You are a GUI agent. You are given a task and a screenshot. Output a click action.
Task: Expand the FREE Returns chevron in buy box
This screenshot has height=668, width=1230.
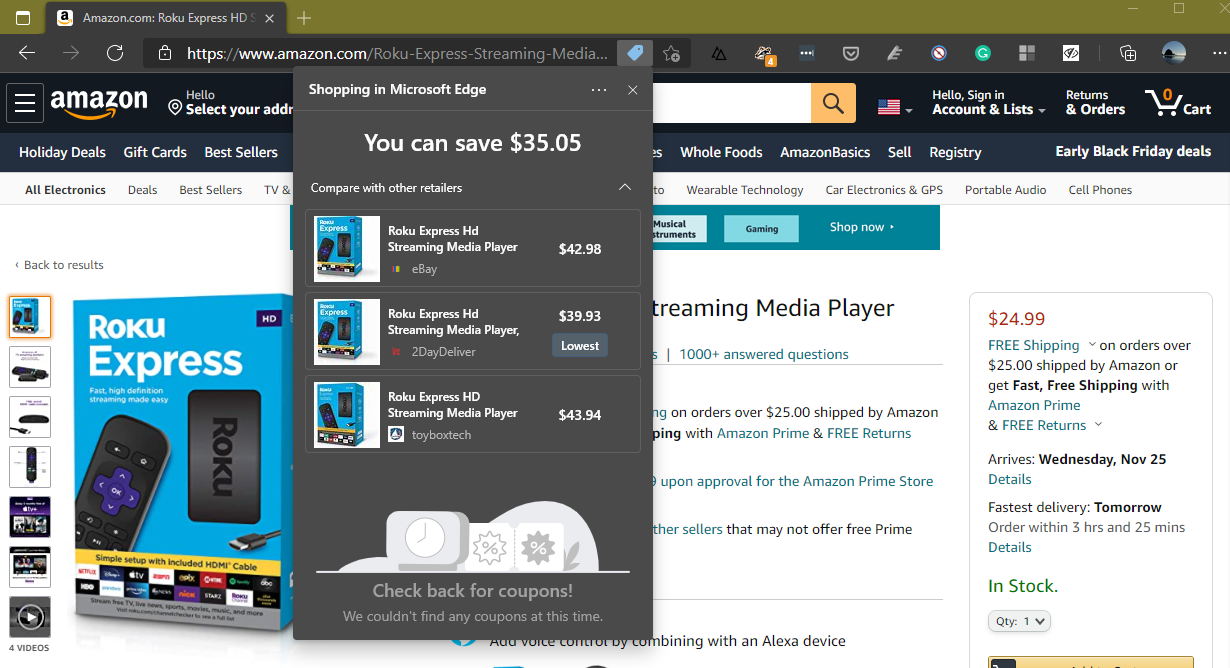pos(1098,425)
